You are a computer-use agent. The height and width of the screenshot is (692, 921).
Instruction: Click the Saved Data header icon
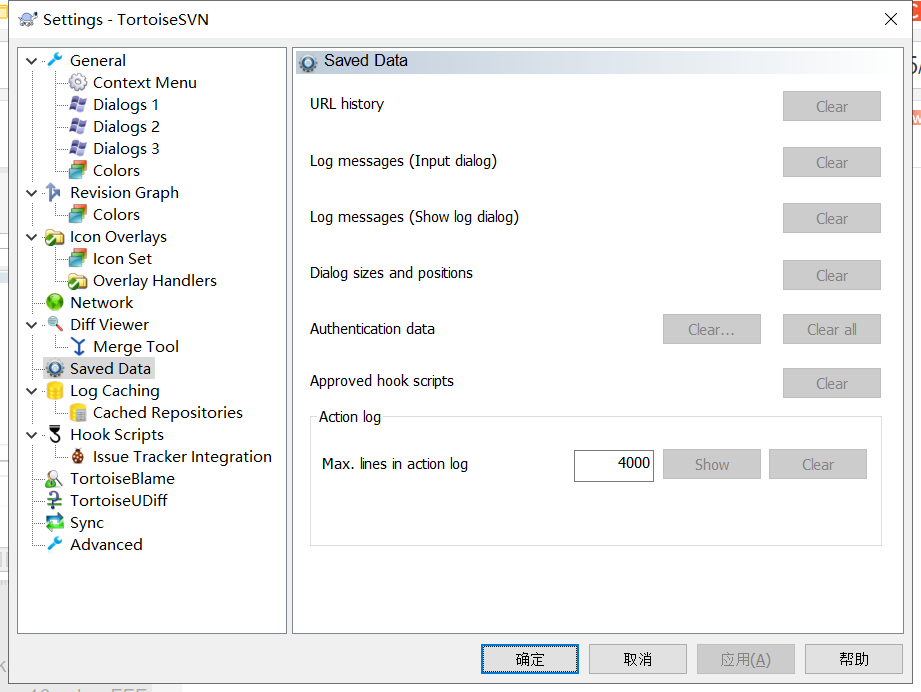tap(308, 62)
